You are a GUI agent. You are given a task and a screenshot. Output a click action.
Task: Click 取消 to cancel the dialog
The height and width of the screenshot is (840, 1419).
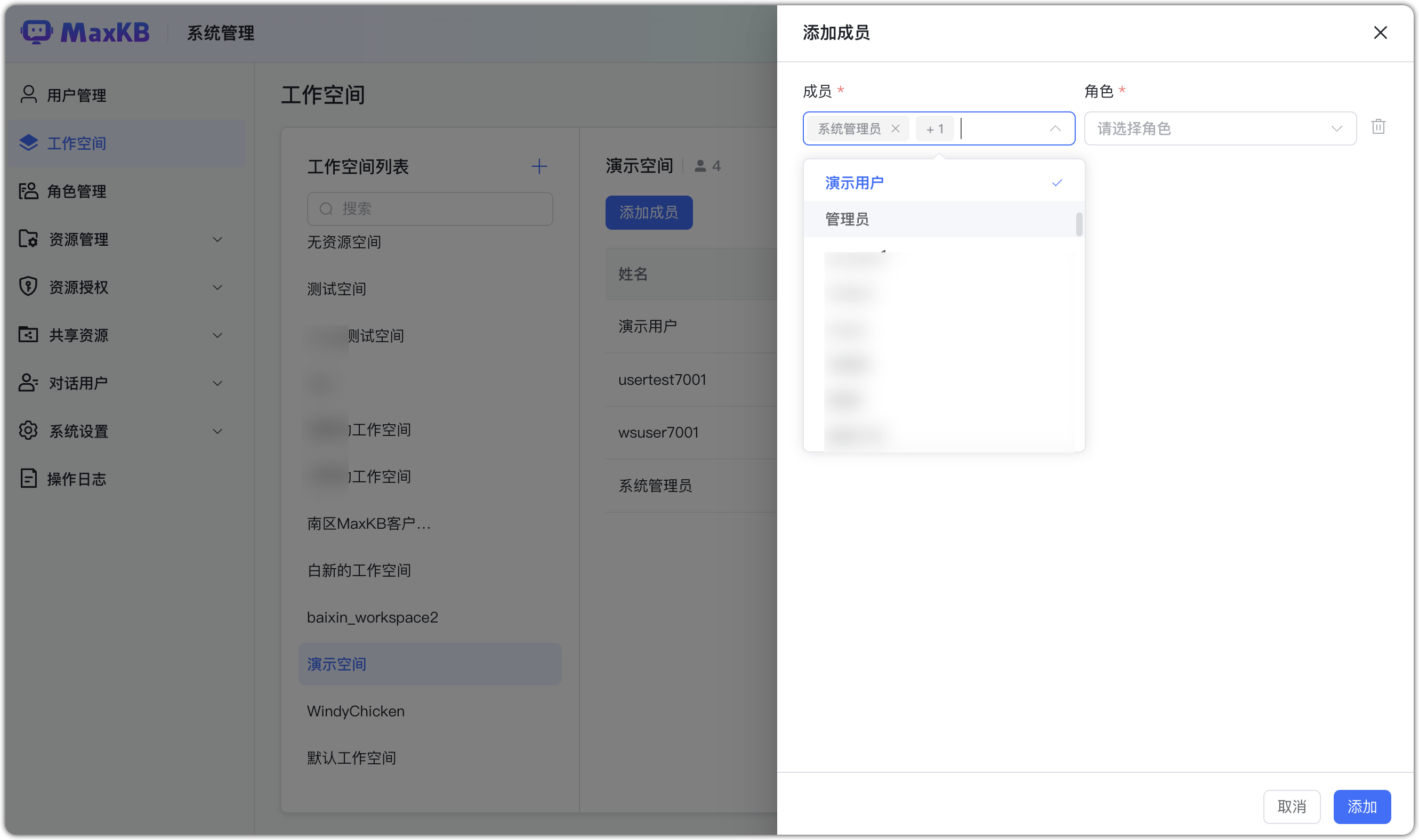[x=1291, y=806]
